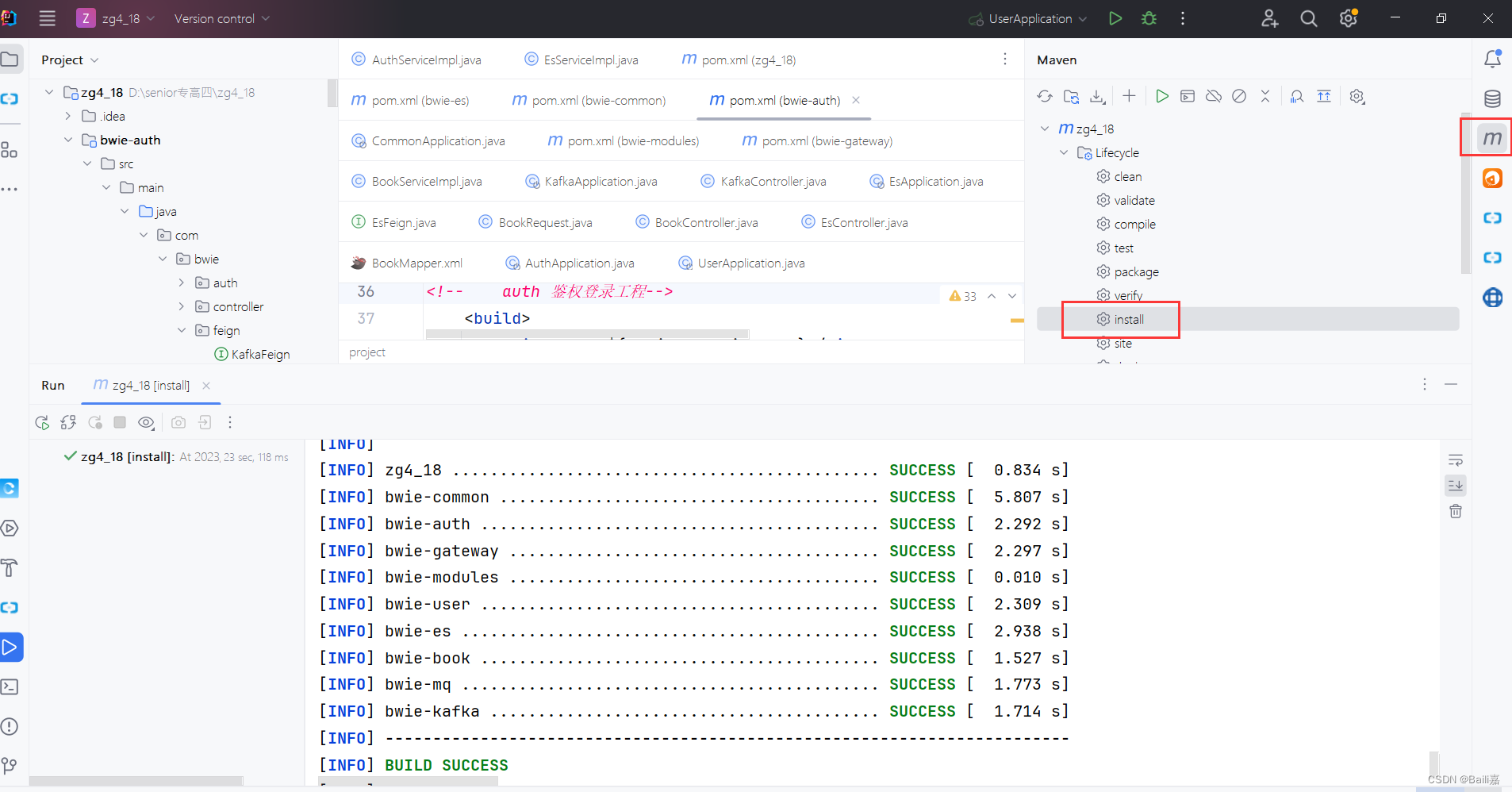Run UserApplication with green play button
Image resolution: width=1512 pixels, height=792 pixels.
(1115, 18)
